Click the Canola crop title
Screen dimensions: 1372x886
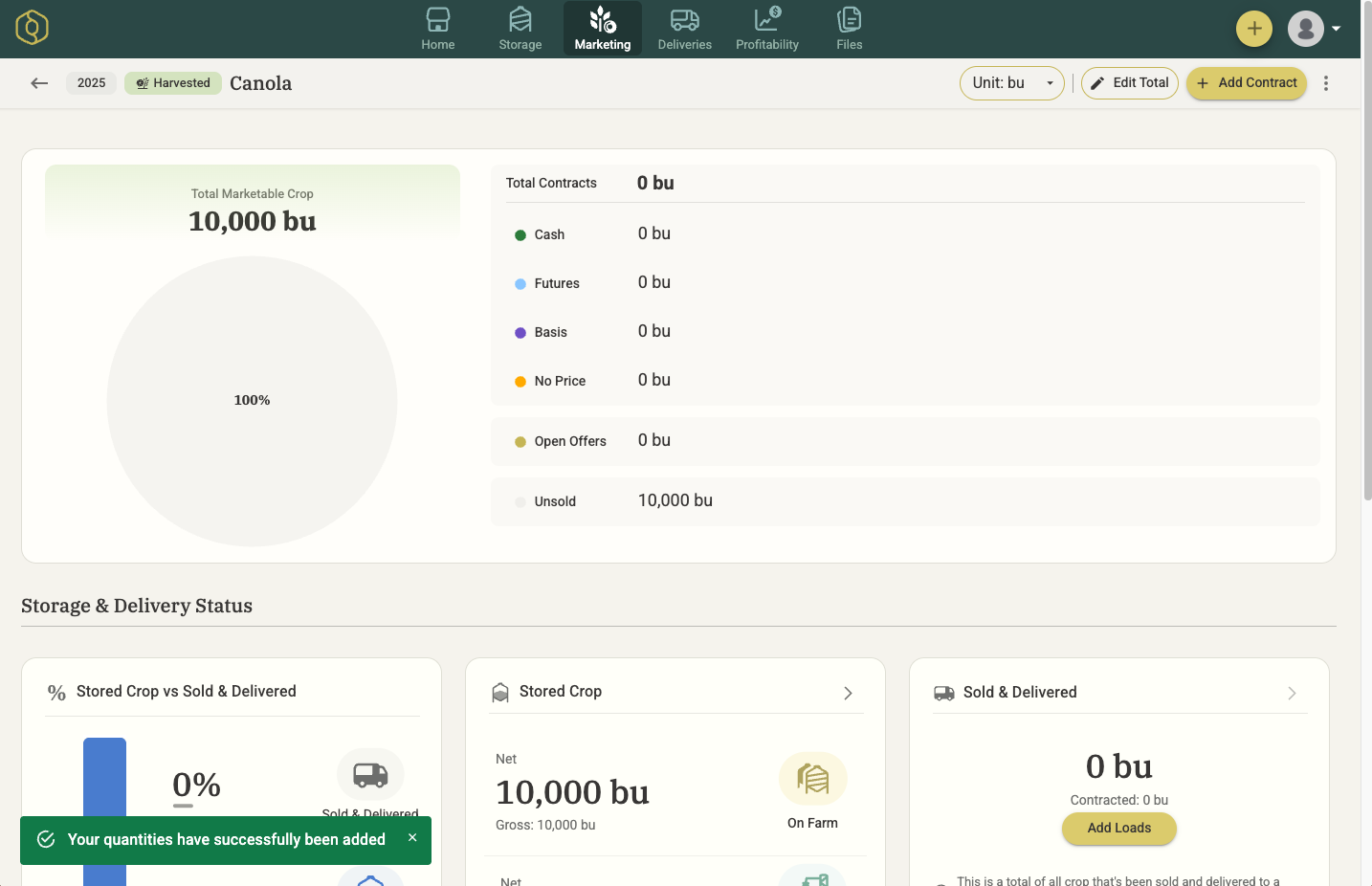coord(261,83)
